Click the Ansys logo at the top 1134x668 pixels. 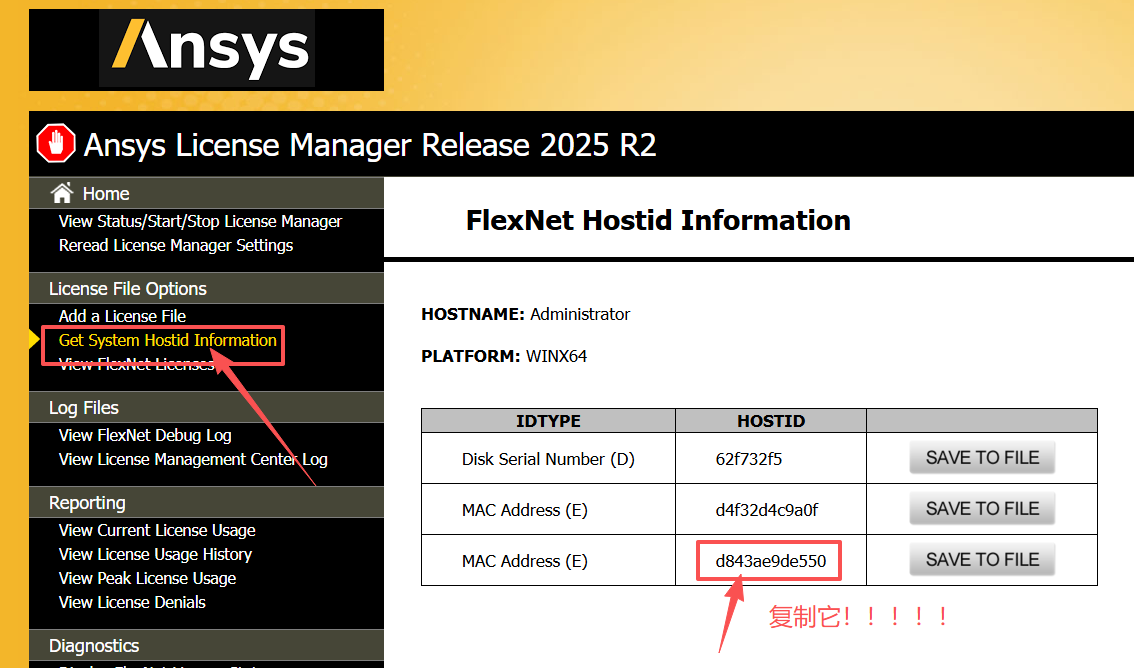click(x=206, y=49)
